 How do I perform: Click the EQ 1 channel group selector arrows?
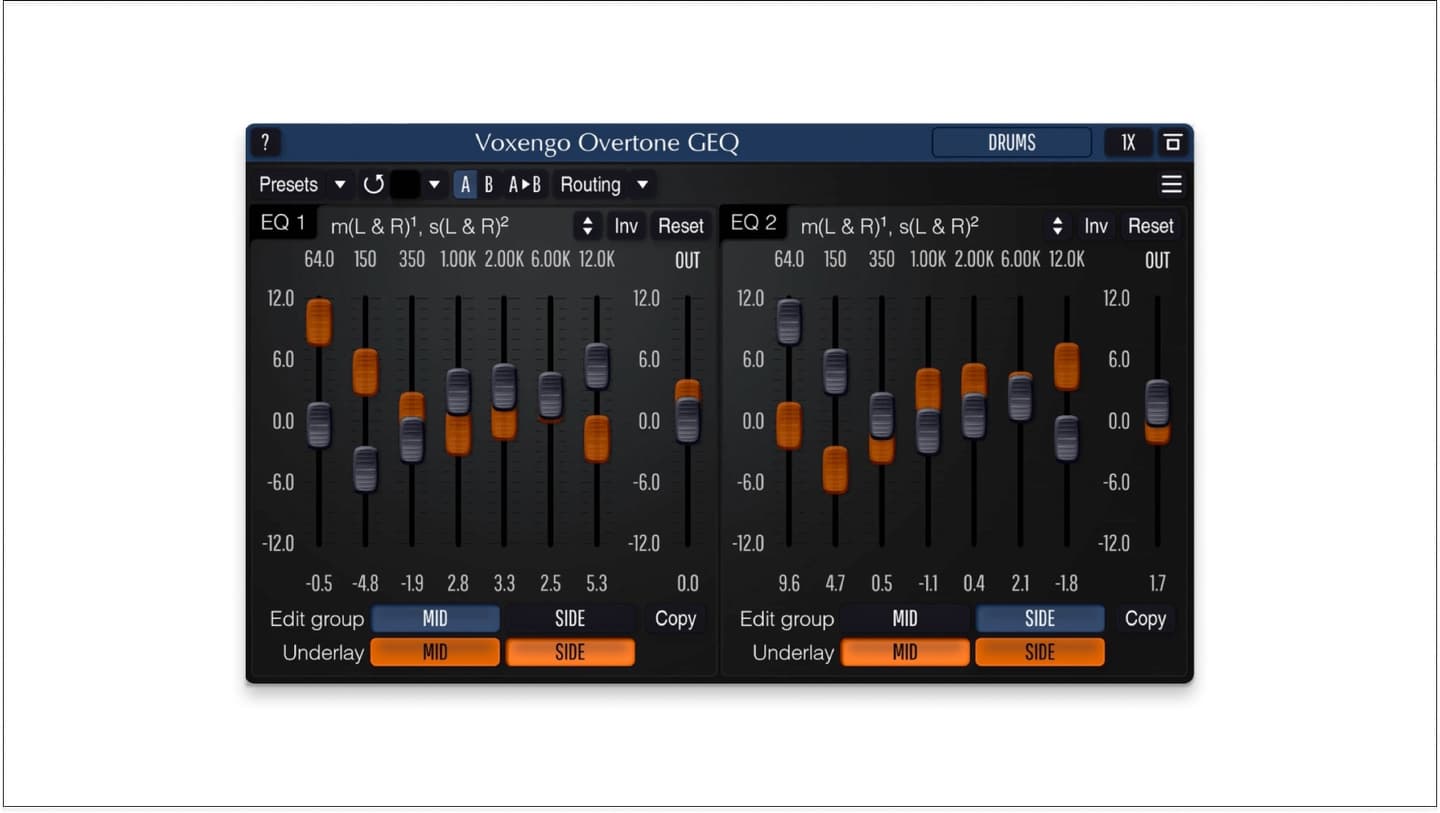point(588,226)
